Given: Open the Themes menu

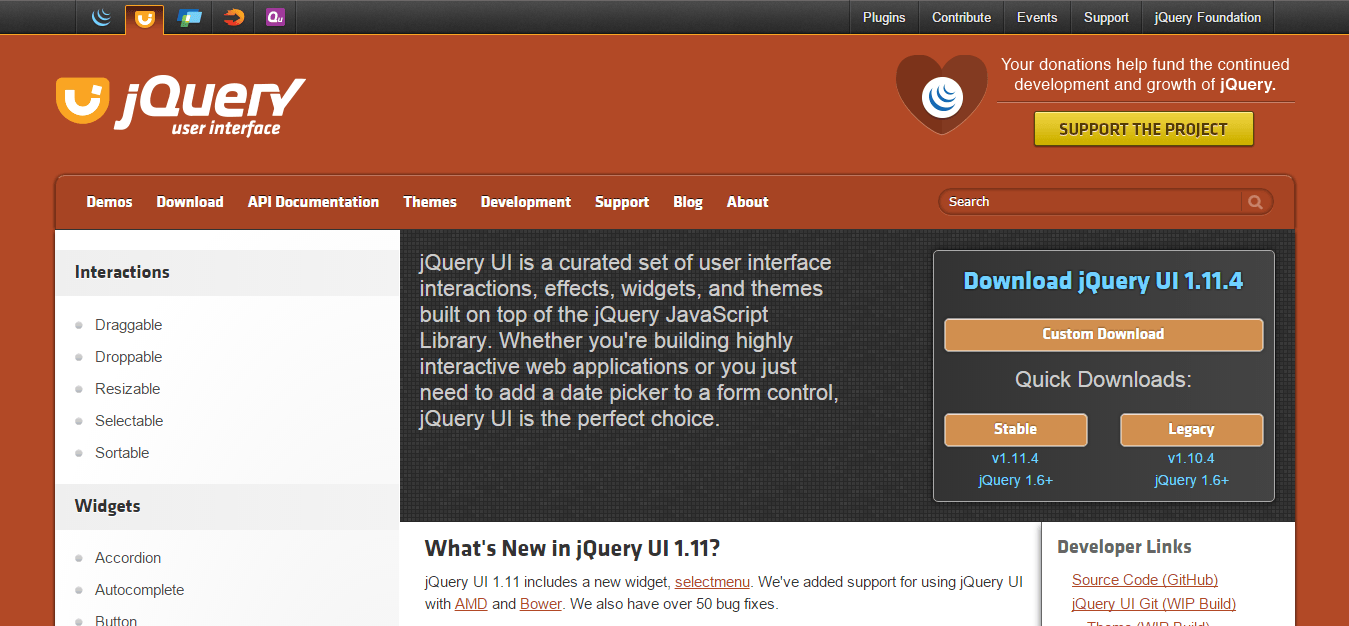Looking at the screenshot, I should click(x=429, y=201).
